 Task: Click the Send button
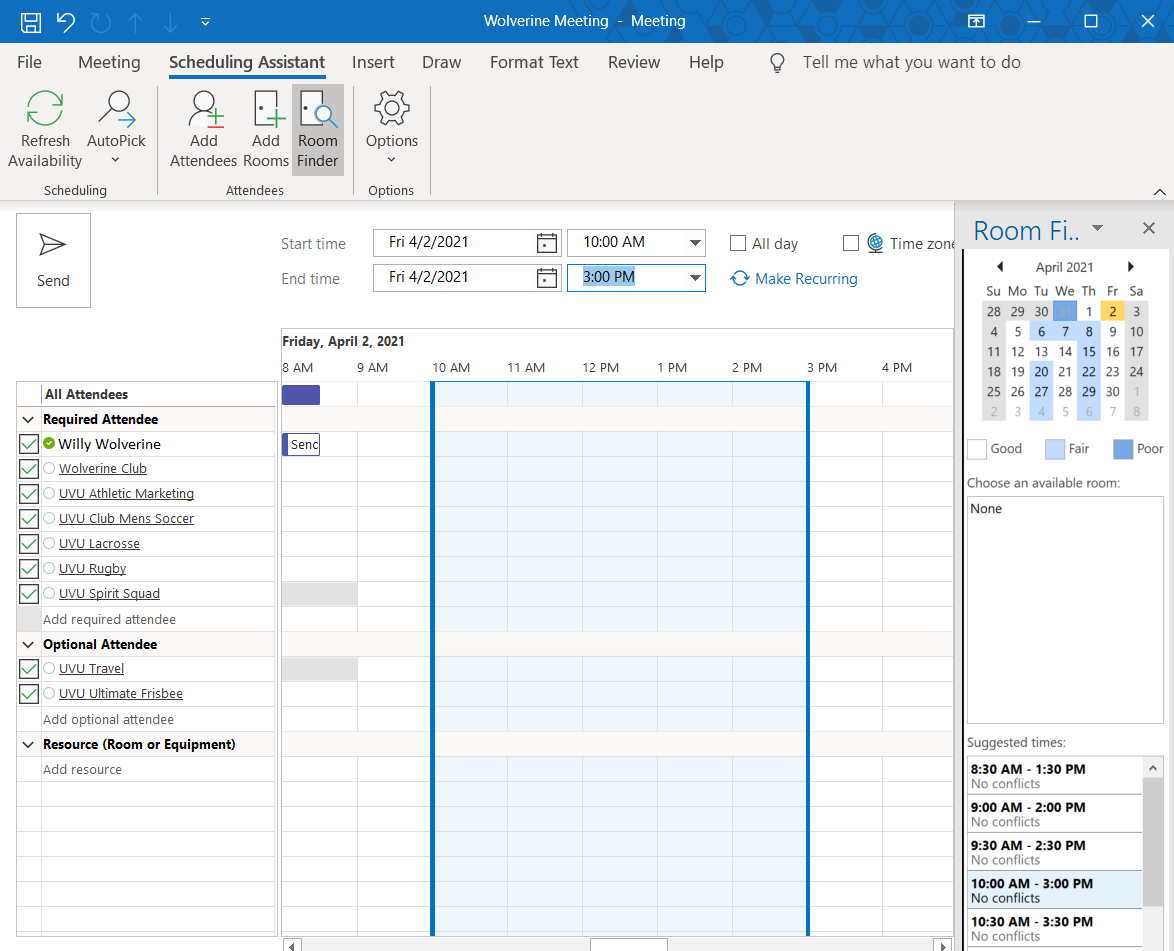click(x=53, y=260)
